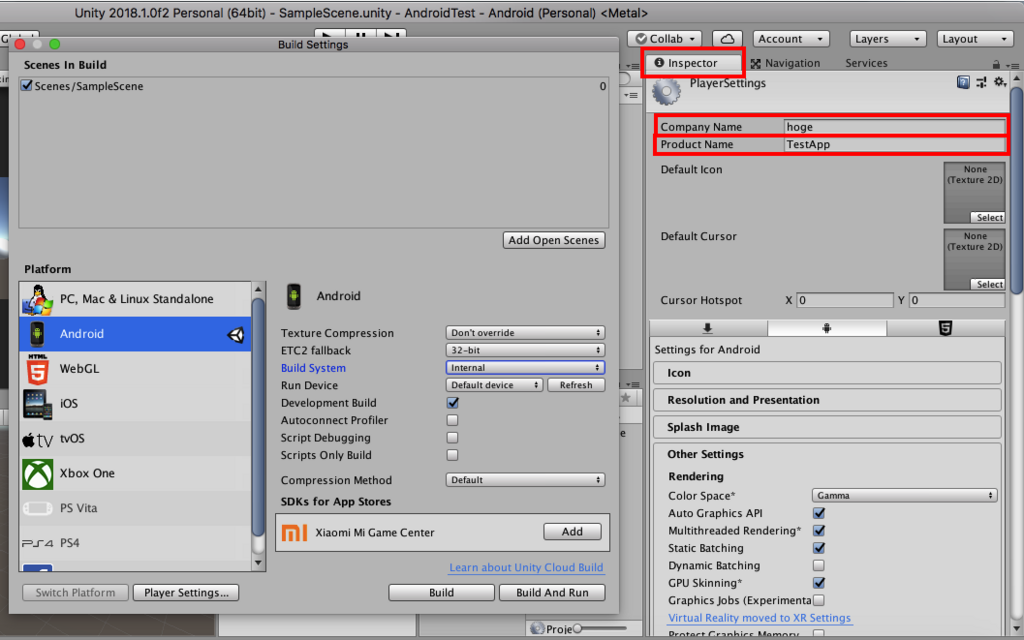
Task: Select the WebGL platform
Action: pos(135,369)
